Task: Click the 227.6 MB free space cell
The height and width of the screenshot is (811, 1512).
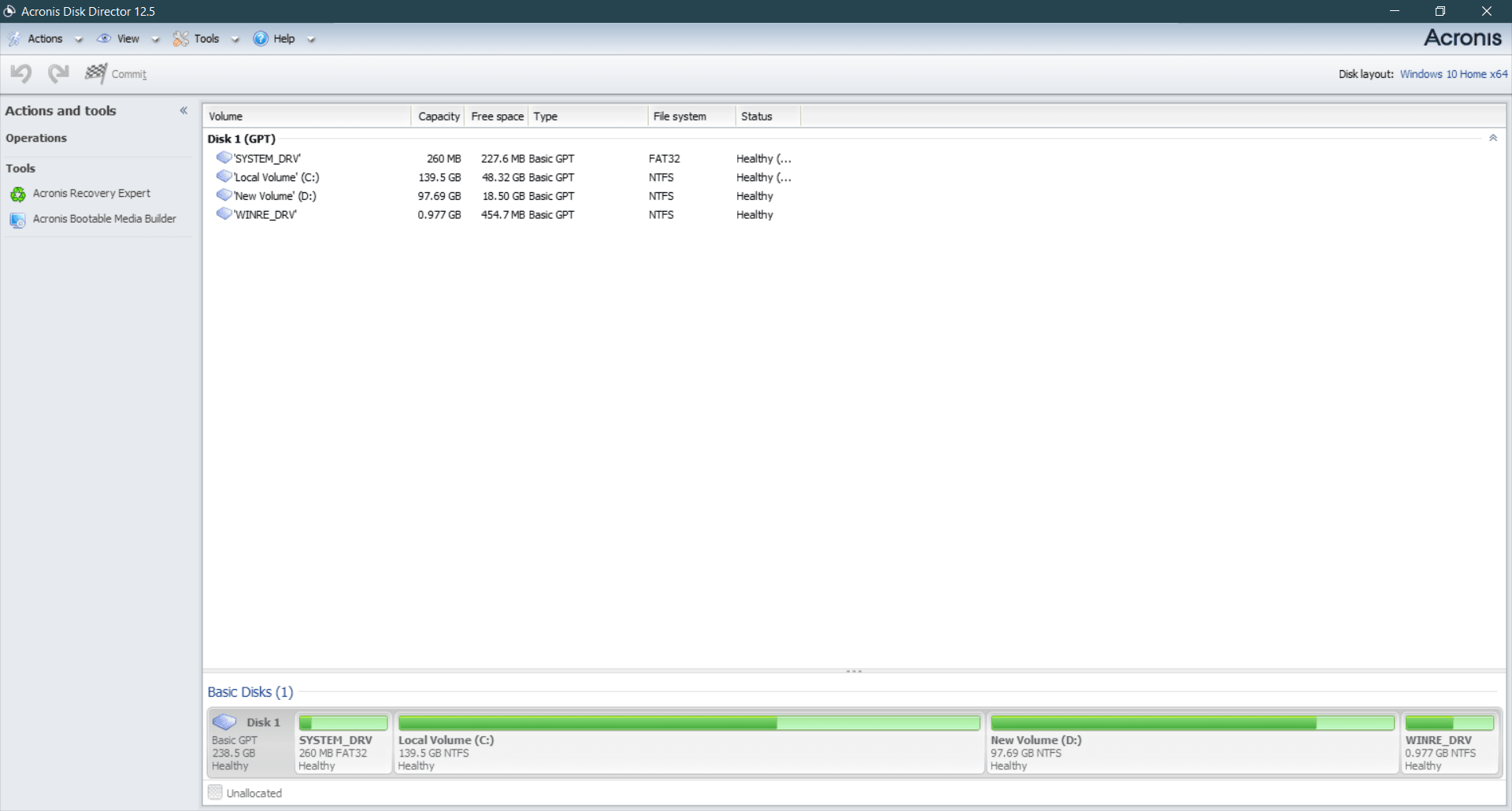Action: click(x=502, y=158)
